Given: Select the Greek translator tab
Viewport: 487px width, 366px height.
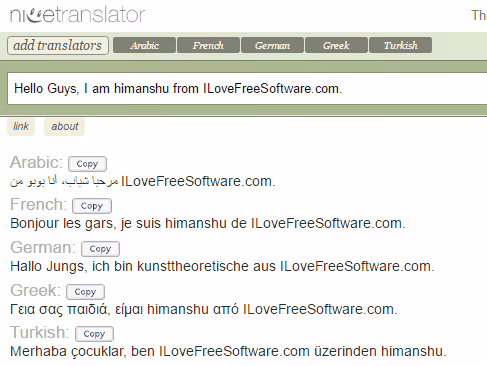Looking at the screenshot, I should [x=336, y=45].
